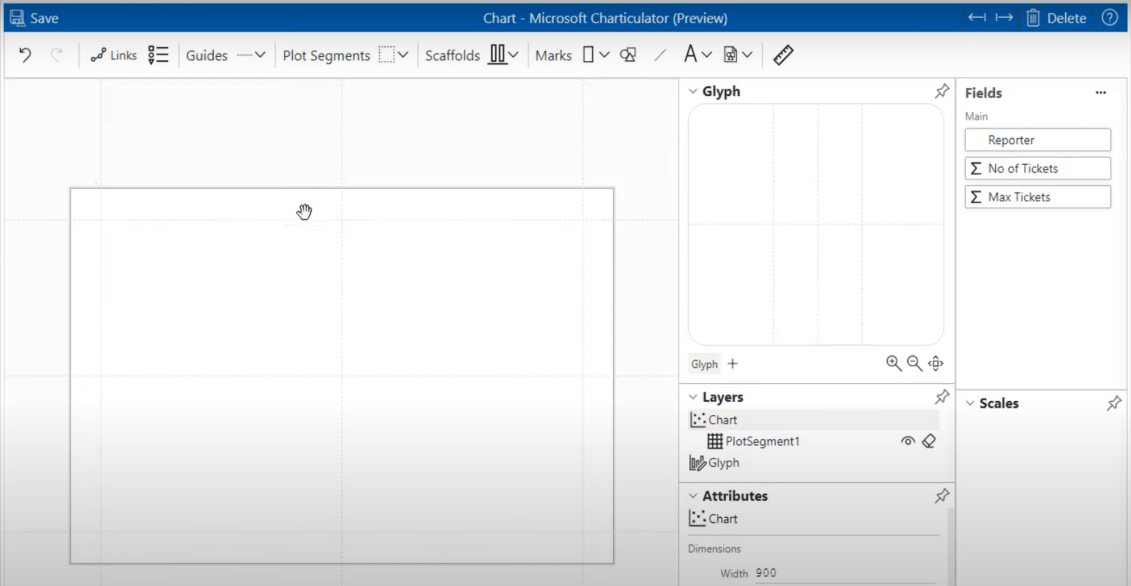Select the Symbol mark tool
Image resolution: width=1131 pixels, height=586 pixels.
[628, 55]
